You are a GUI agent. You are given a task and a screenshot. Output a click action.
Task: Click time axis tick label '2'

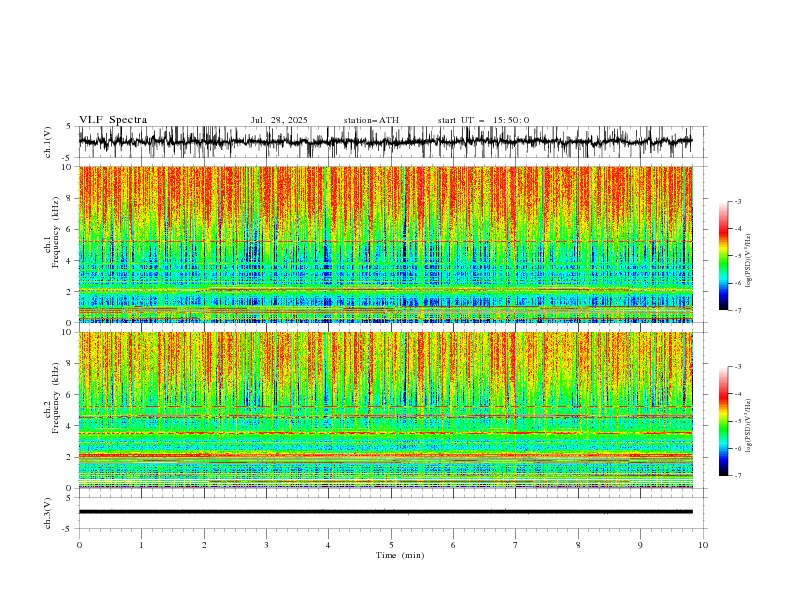tap(204, 545)
